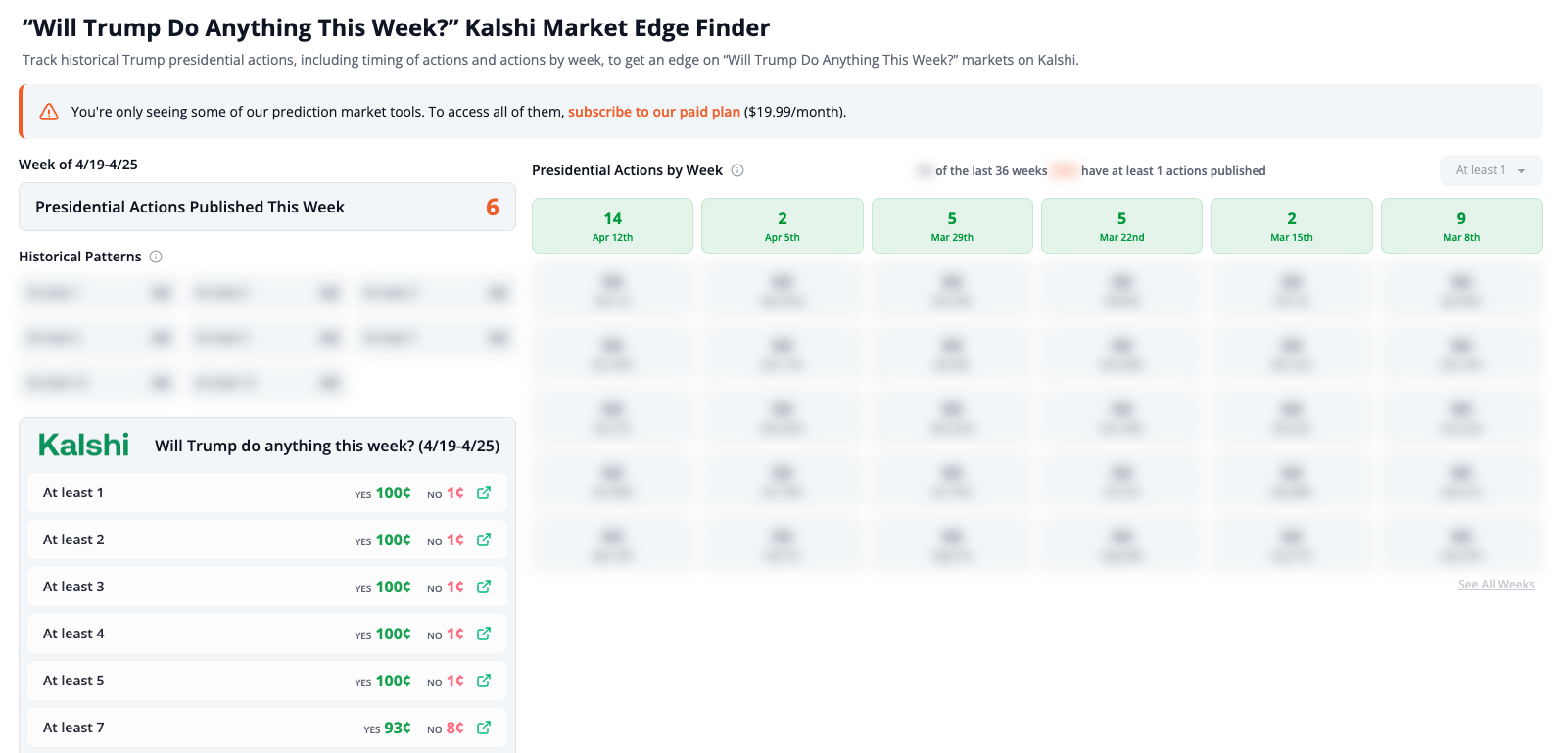
Task: Click the At least 7 market row
Action: 196,728
